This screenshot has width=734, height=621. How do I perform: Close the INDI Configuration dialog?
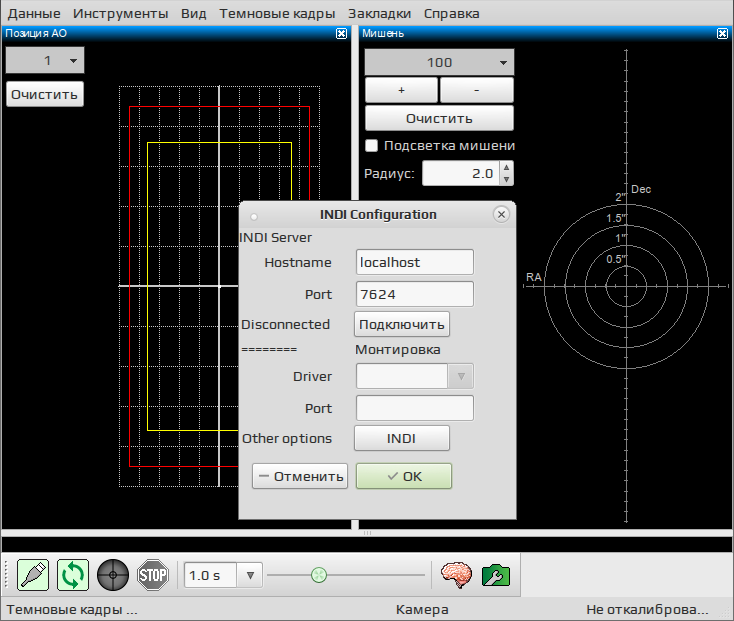[x=501, y=214]
